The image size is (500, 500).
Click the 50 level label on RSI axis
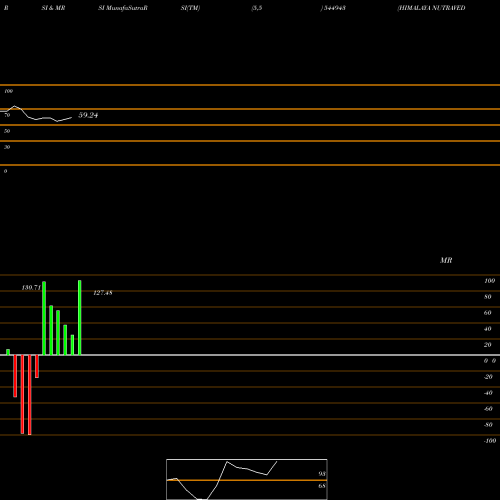7,131
